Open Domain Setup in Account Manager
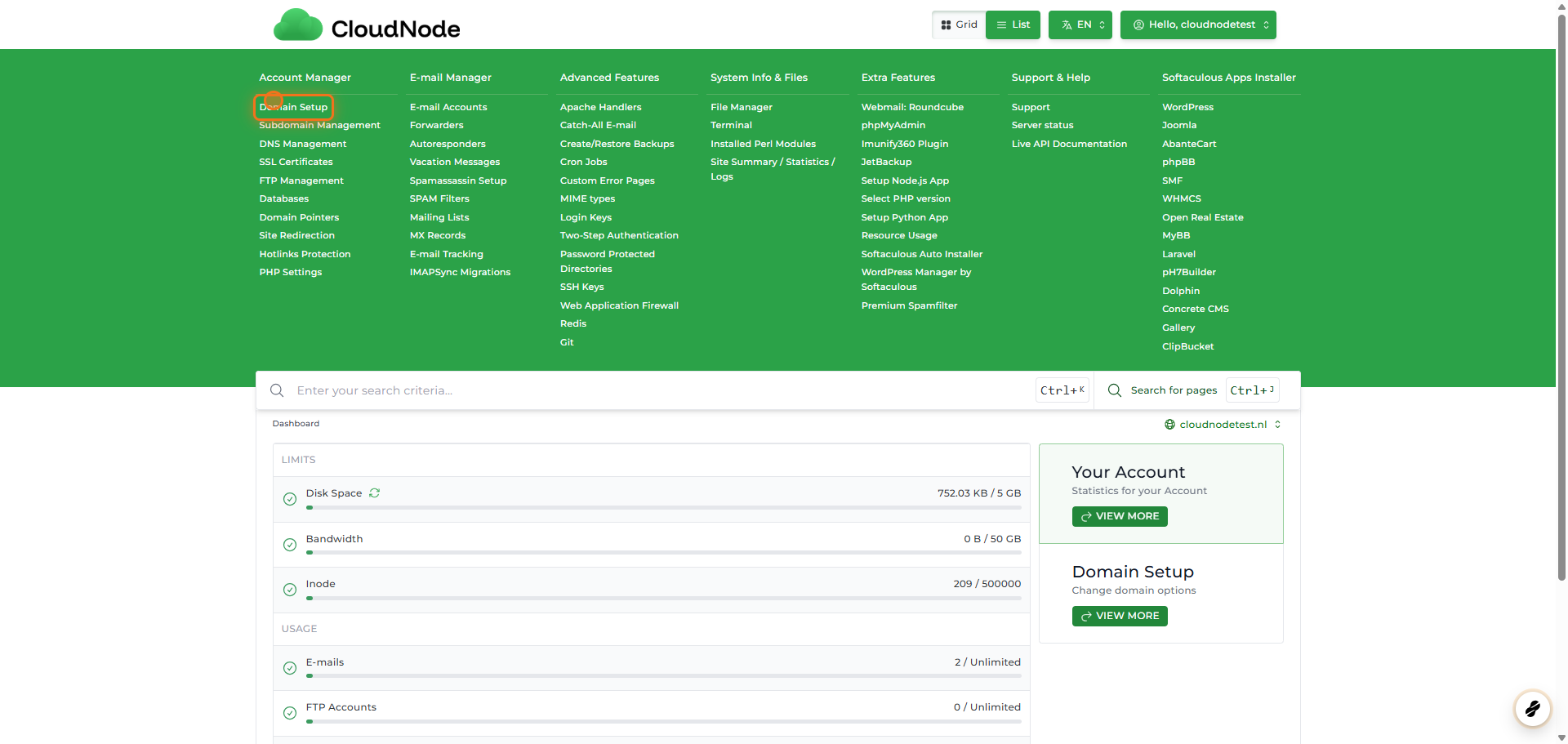 pos(294,107)
